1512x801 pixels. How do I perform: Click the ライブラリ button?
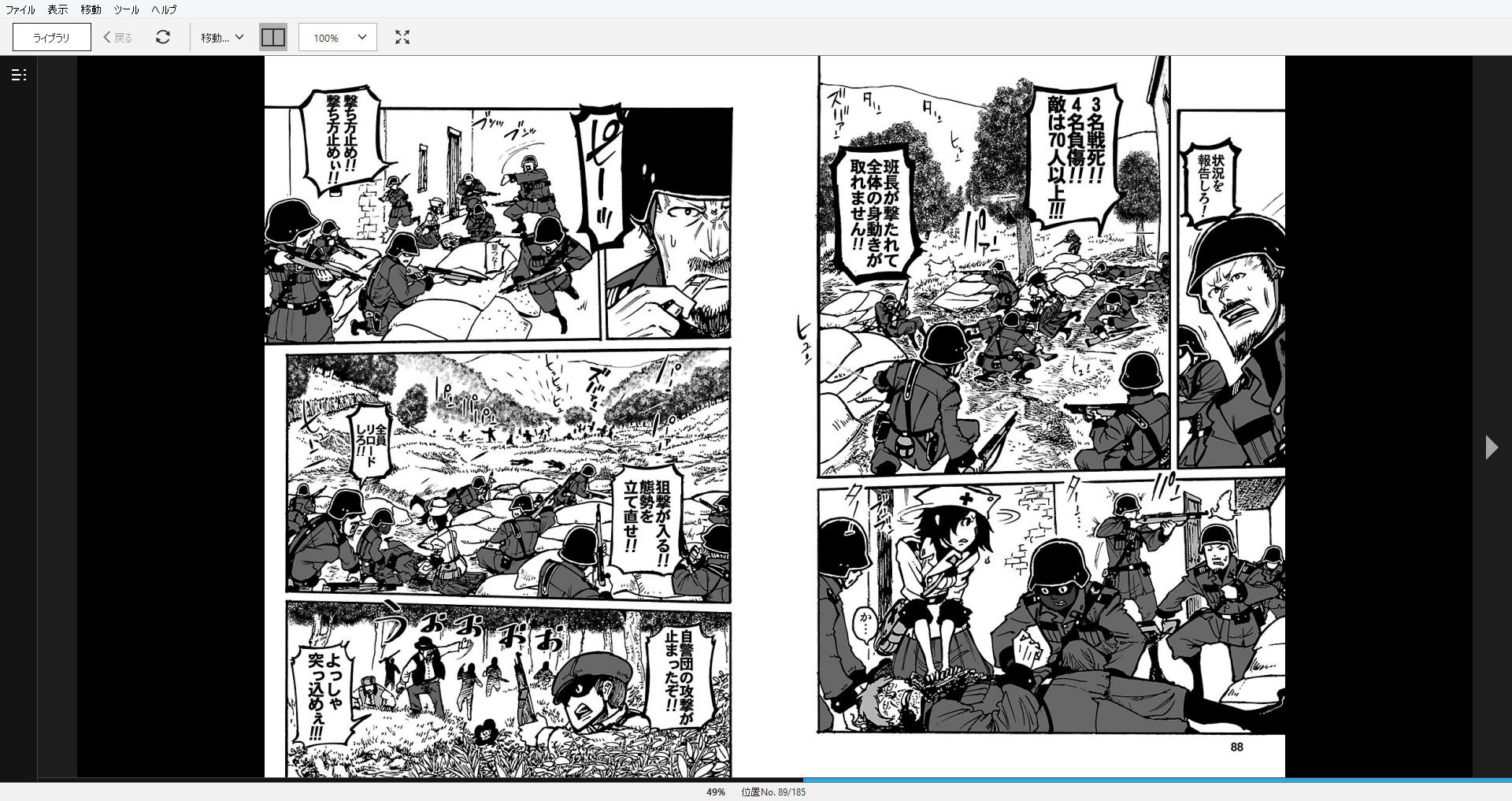tap(52, 37)
